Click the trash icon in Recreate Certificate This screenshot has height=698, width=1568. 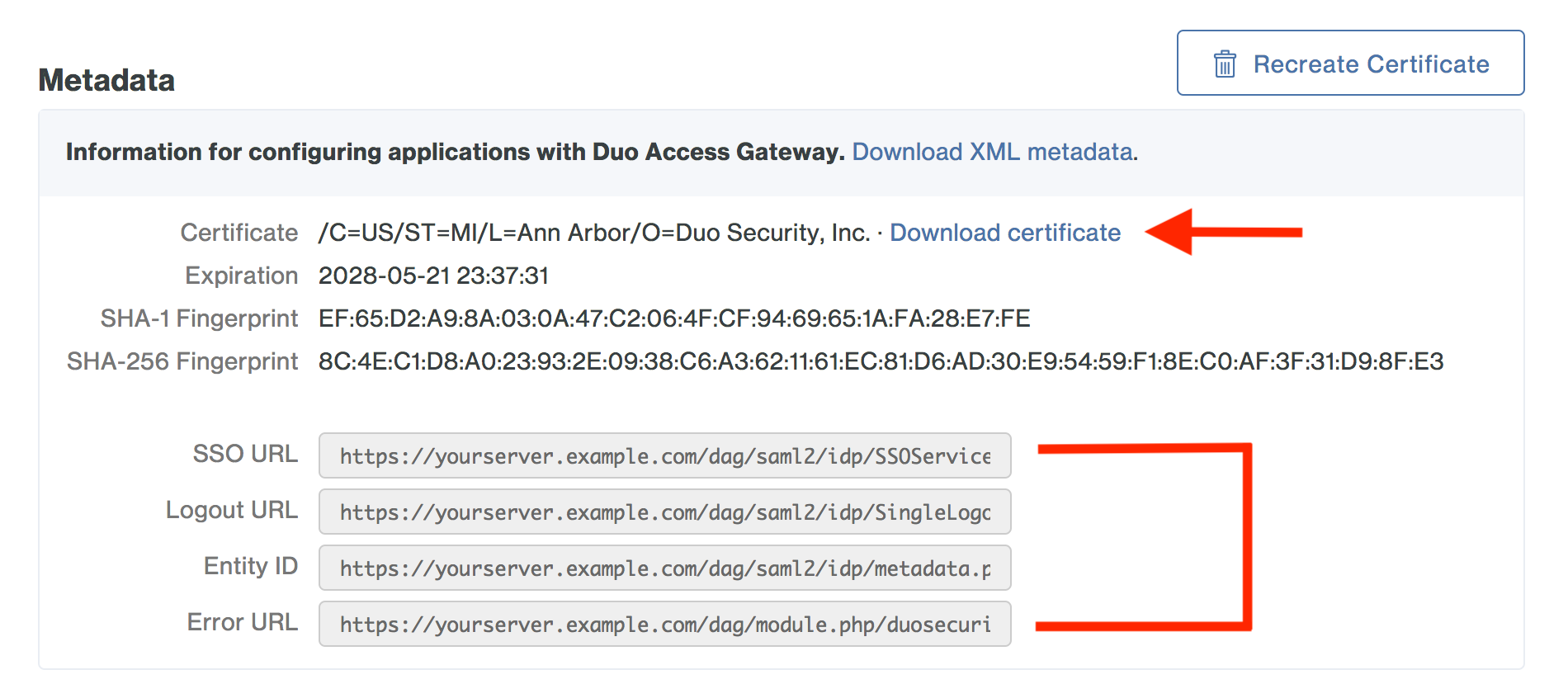tap(1225, 64)
